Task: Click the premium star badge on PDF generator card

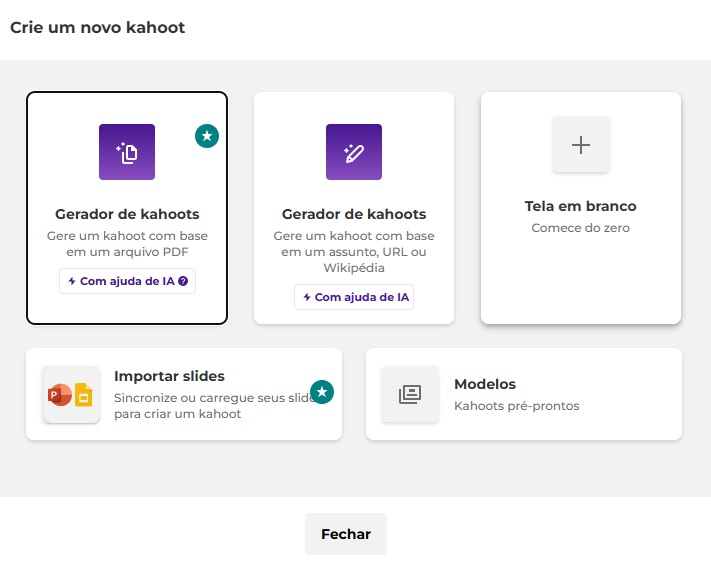Action: pos(207,136)
